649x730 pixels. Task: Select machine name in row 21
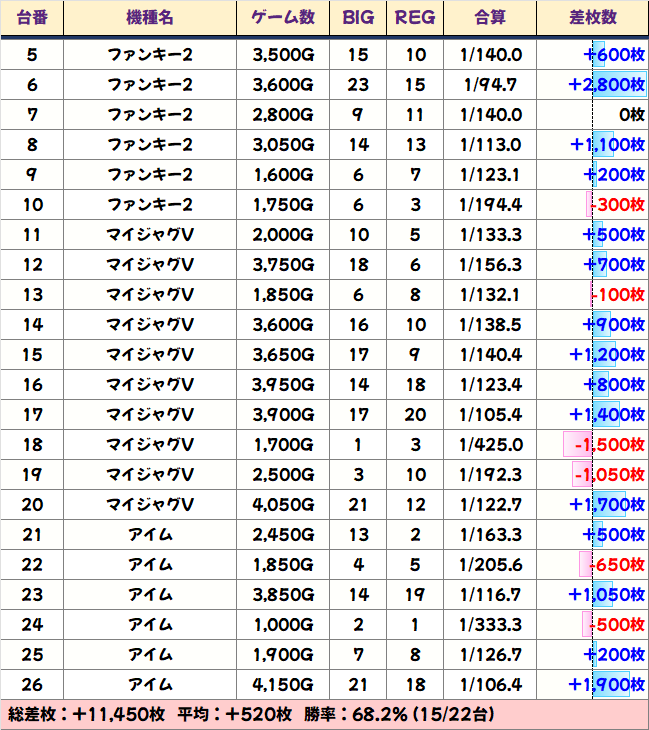click(150, 535)
